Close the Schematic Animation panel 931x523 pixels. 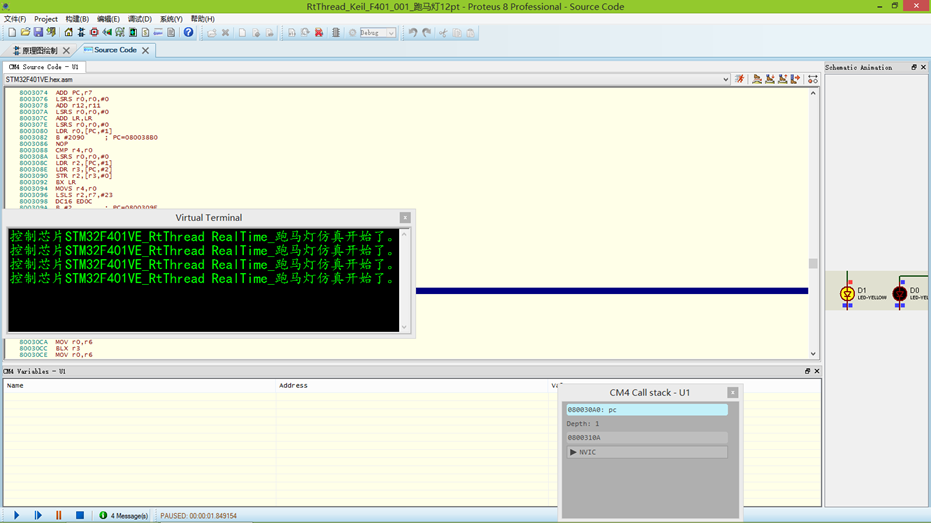(x=923, y=67)
